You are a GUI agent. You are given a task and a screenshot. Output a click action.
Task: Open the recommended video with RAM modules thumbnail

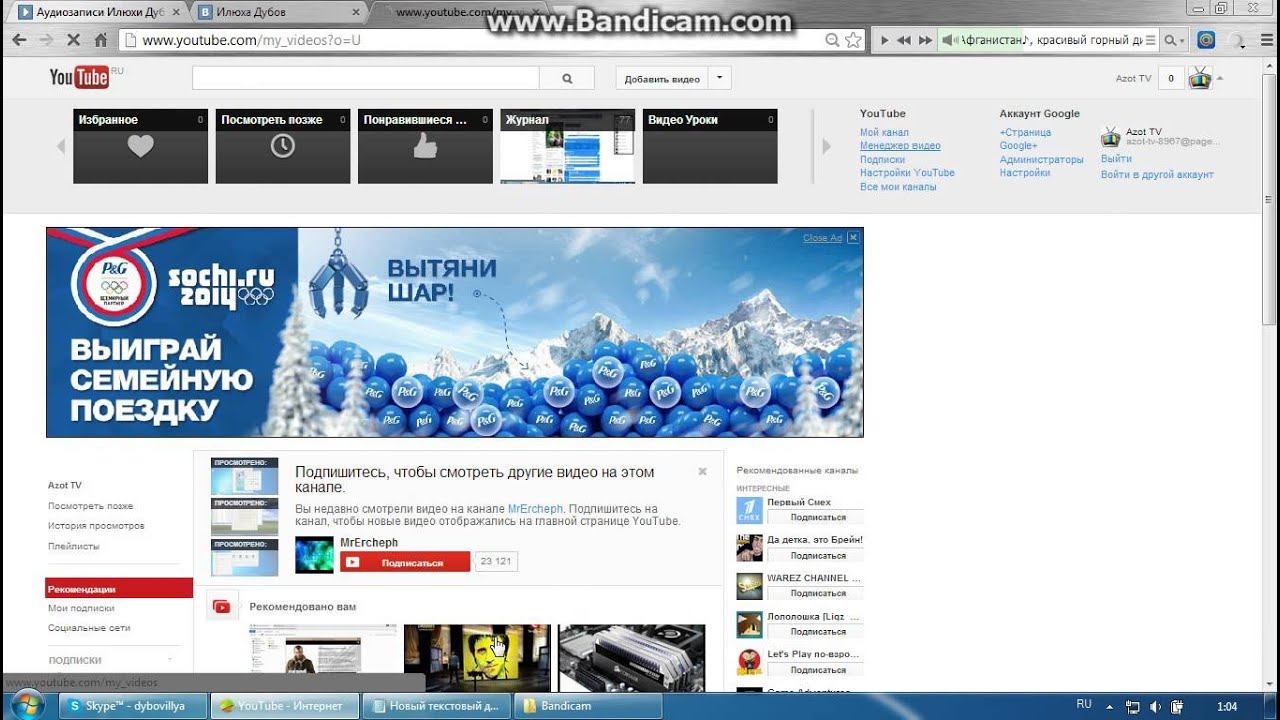tap(631, 657)
